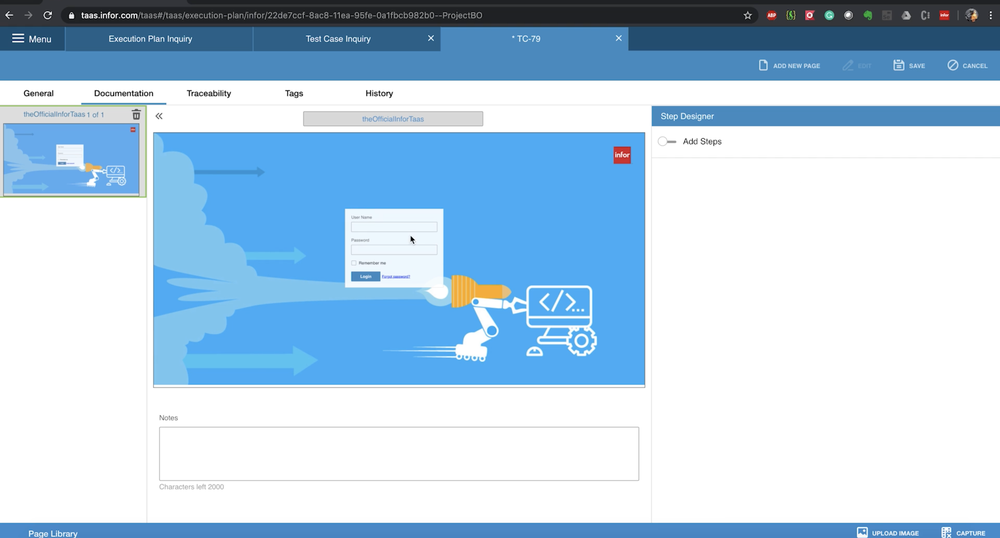Click the Capture icon

point(946,532)
